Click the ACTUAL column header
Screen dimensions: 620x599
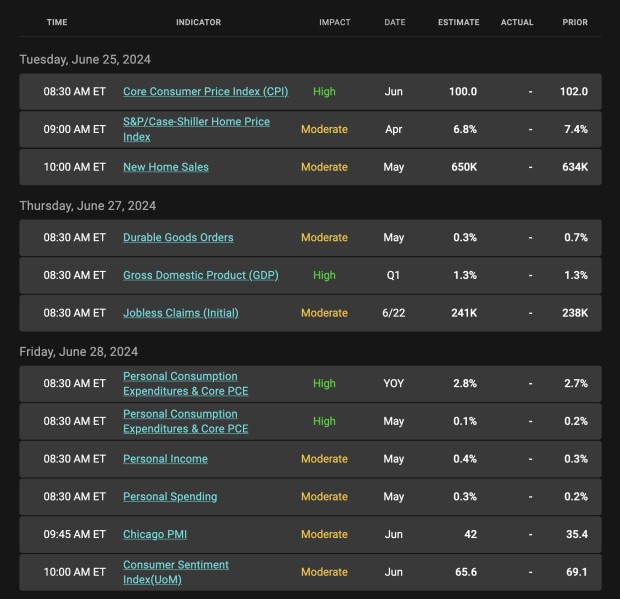pyautogui.click(x=517, y=22)
